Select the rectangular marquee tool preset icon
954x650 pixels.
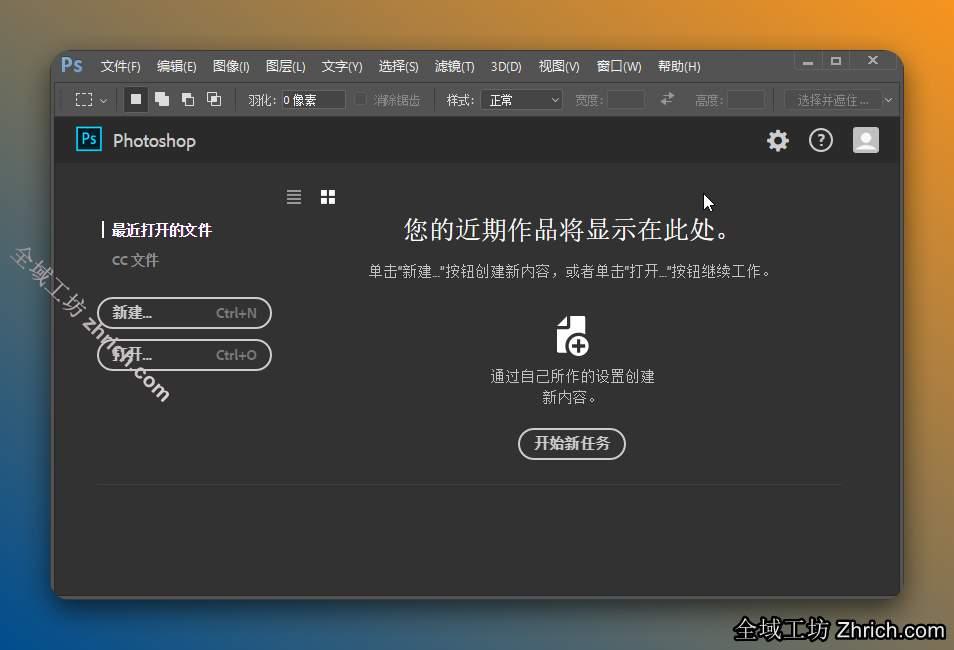84,99
